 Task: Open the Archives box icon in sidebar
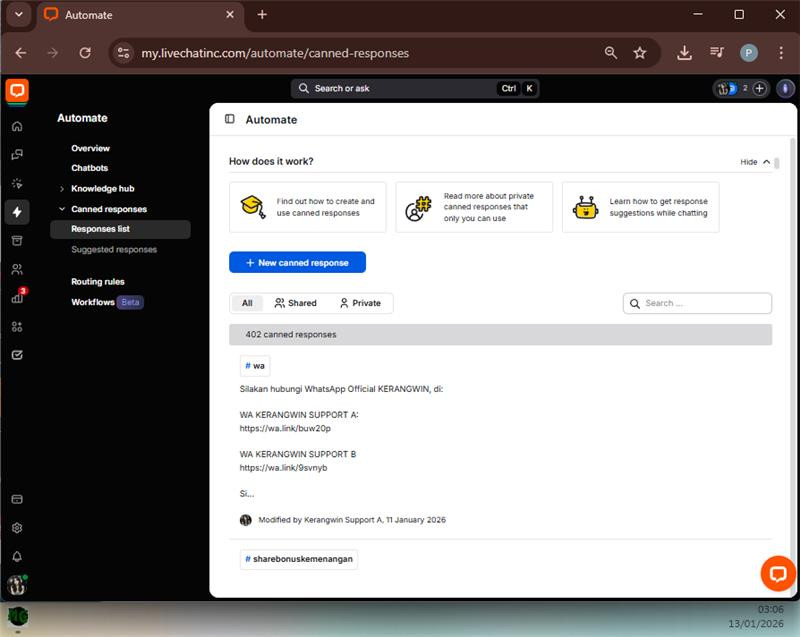(17, 240)
